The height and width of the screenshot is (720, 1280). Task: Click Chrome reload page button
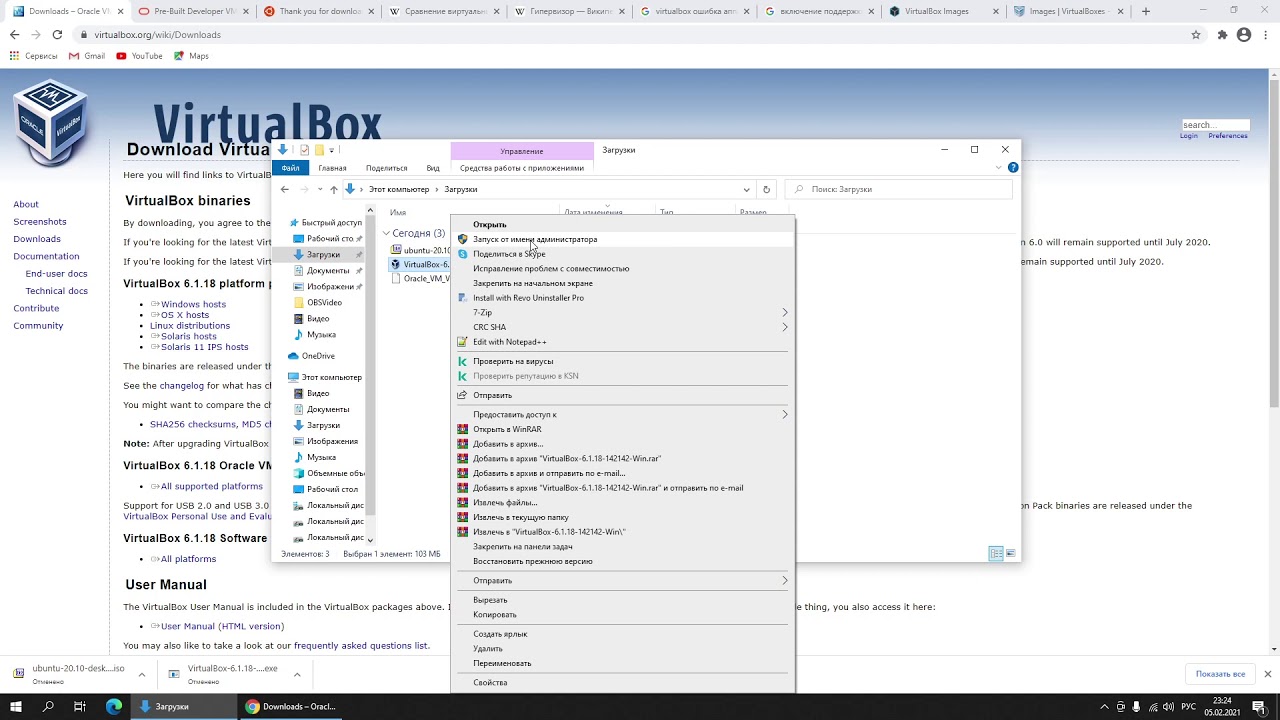pos(57,34)
